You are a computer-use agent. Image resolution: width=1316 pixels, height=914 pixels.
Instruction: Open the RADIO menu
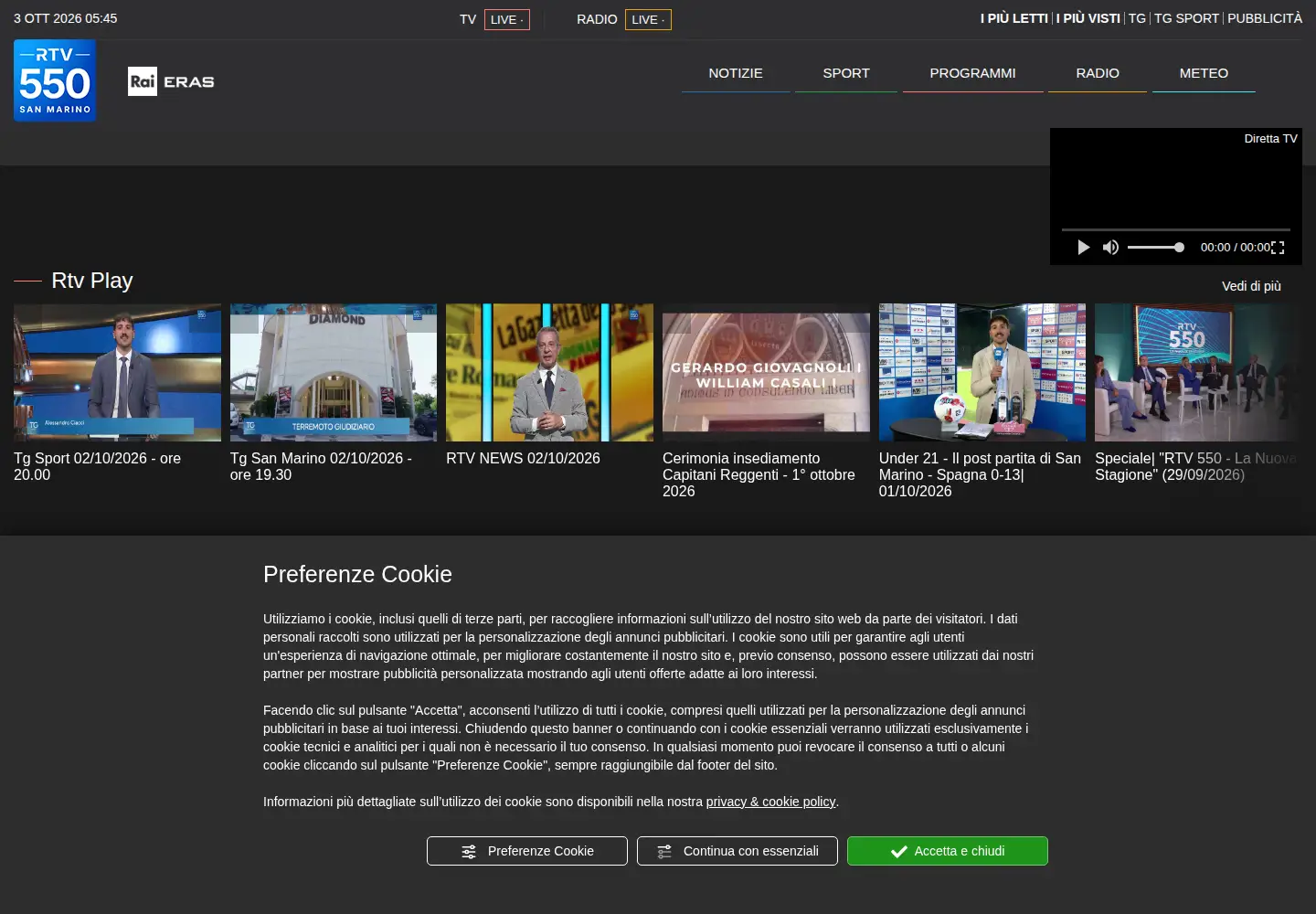pos(1098,73)
